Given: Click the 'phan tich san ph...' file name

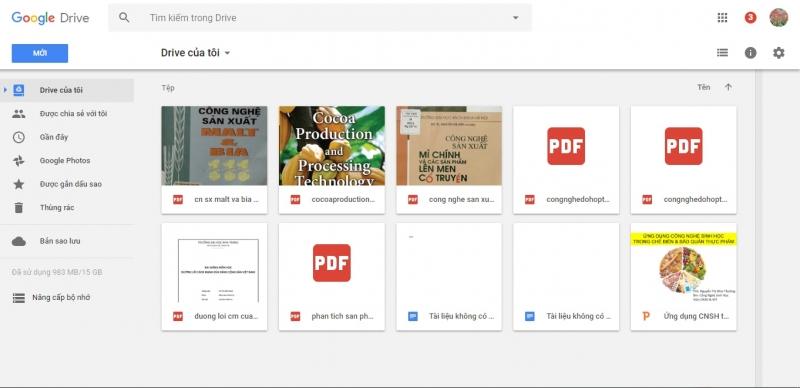Looking at the screenshot, I should pos(342,317).
